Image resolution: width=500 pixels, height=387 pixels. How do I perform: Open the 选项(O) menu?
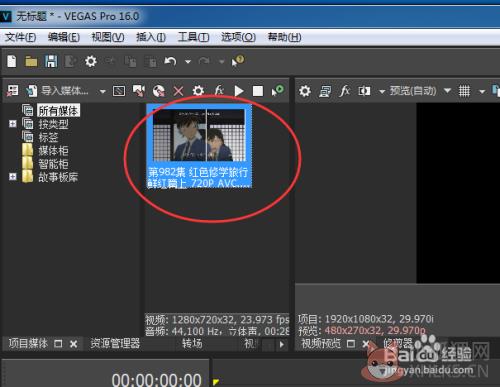[238, 37]
